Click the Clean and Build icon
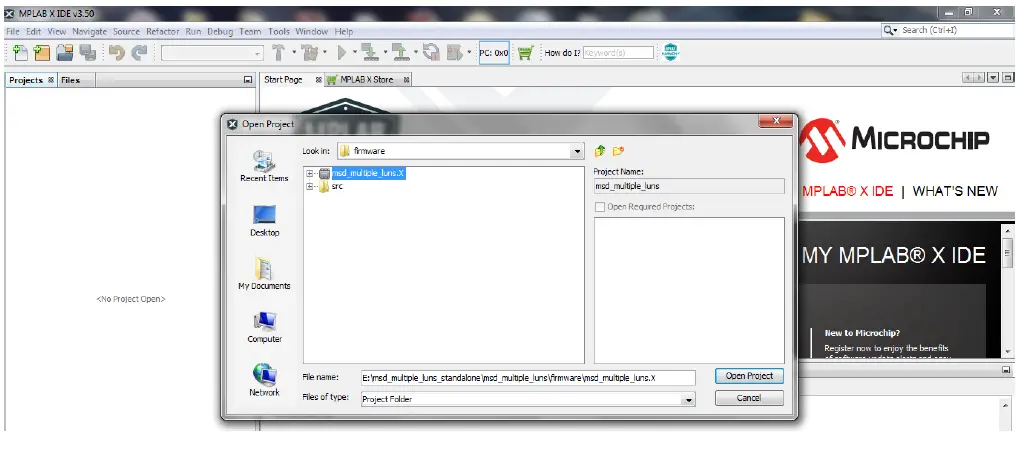The image size is (1016, 453). point(310,52)
